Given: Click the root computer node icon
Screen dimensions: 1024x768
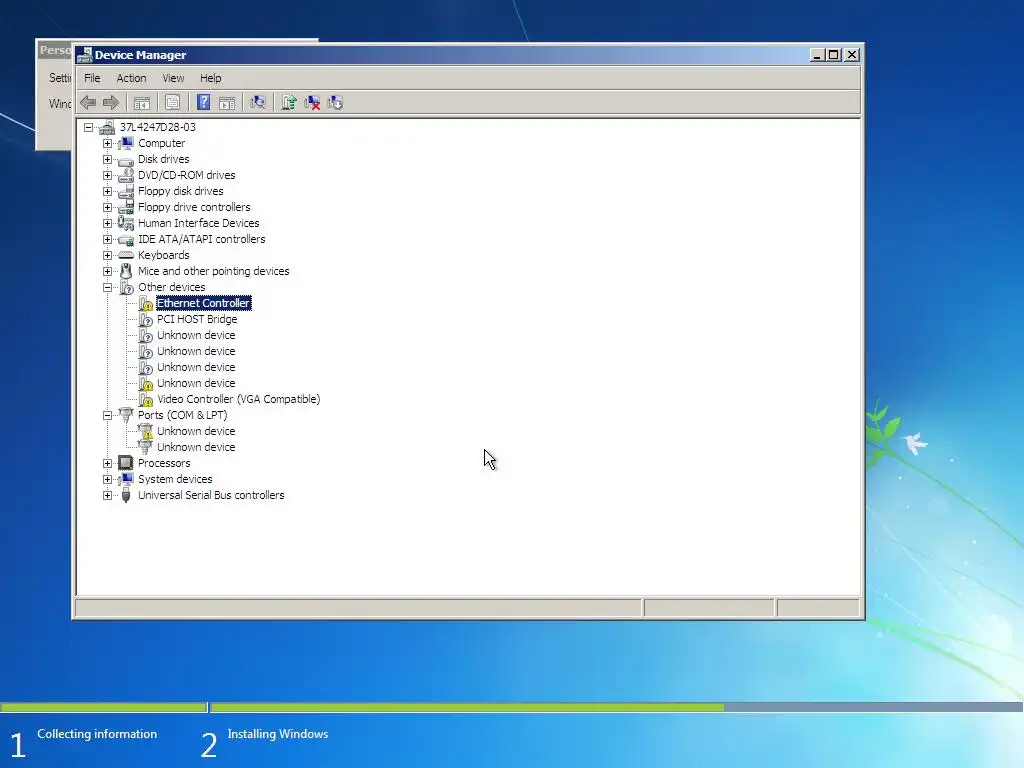Looking at the screenshot, I should [x=107, y=127].
